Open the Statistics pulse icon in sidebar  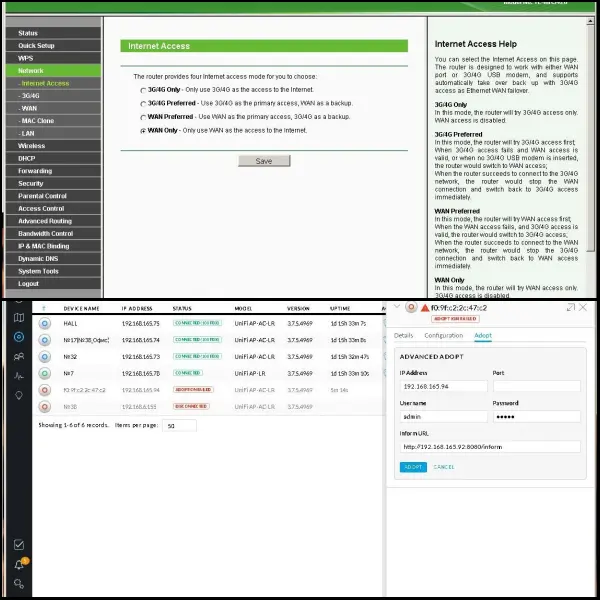pos(19,375)
